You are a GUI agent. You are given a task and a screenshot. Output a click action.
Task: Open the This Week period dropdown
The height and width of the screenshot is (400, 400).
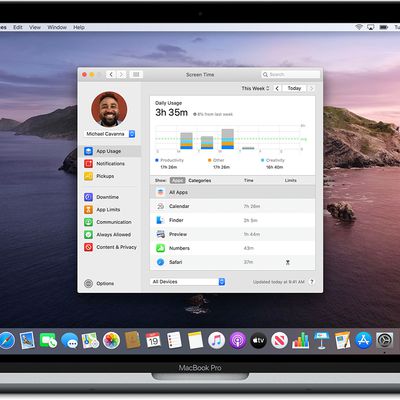[x=255, y=88]
